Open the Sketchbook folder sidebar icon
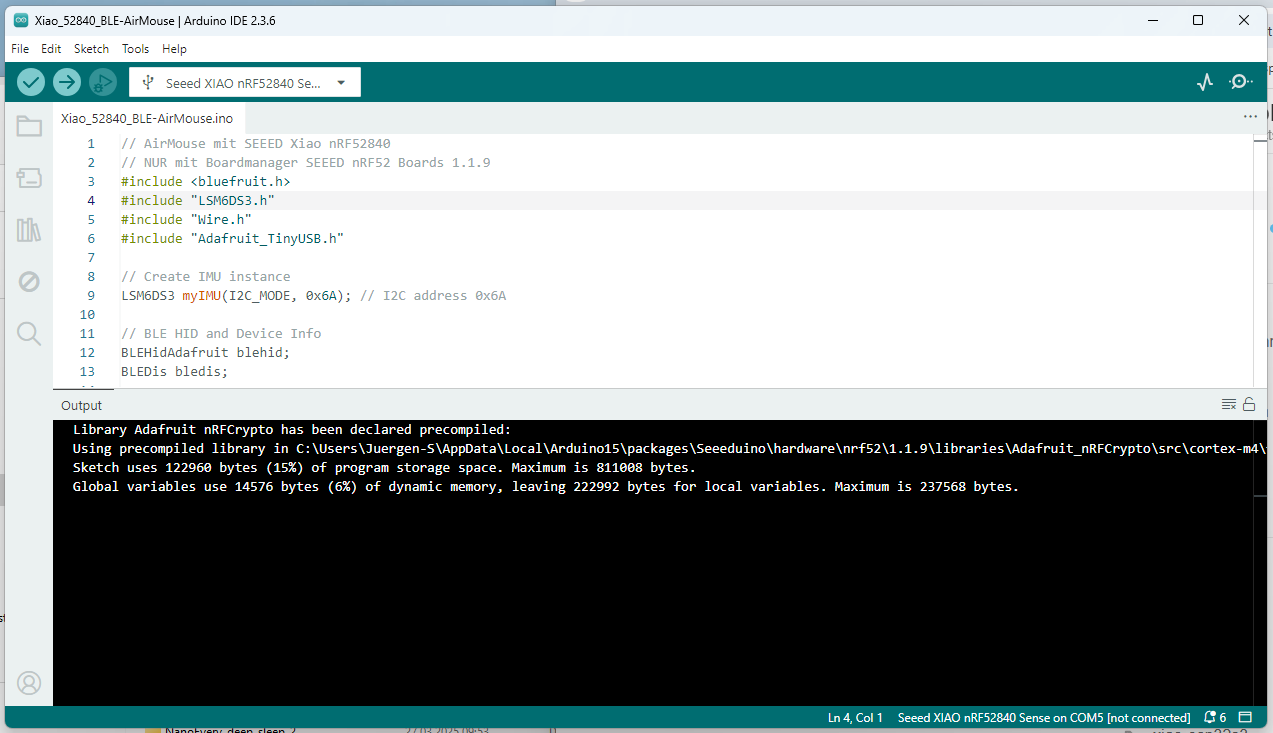 [x=29, y=127]
